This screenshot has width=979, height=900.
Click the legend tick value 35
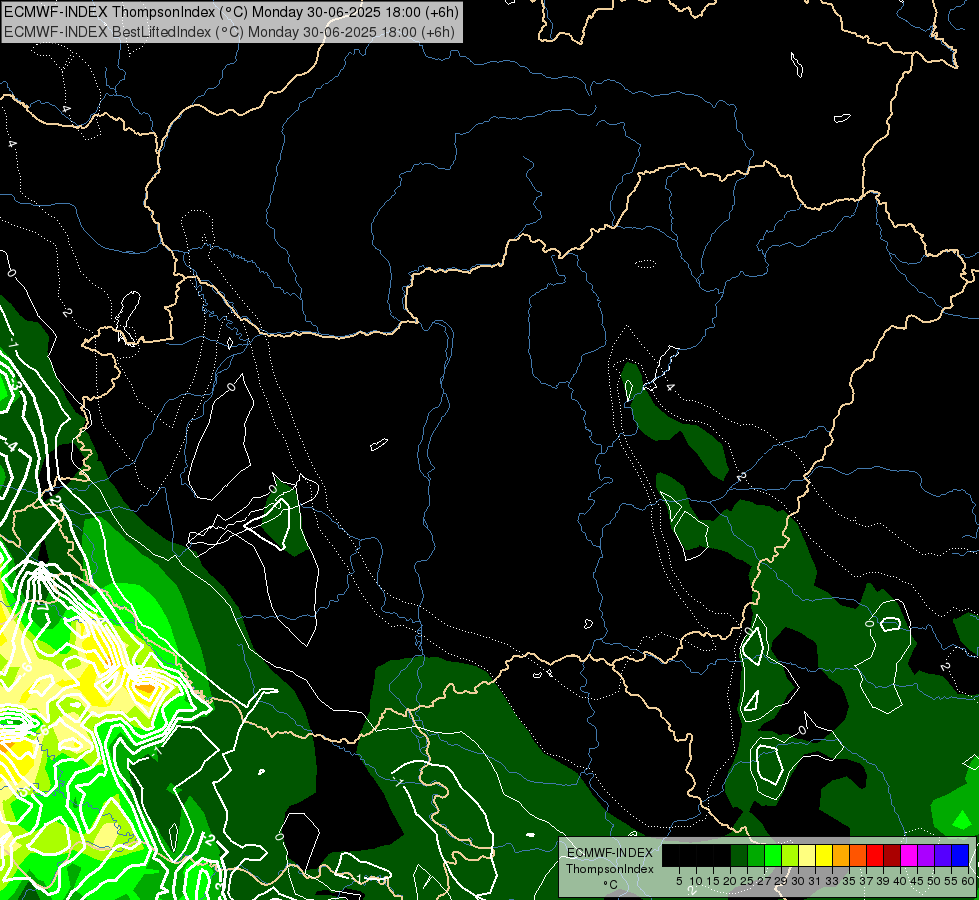850,881
